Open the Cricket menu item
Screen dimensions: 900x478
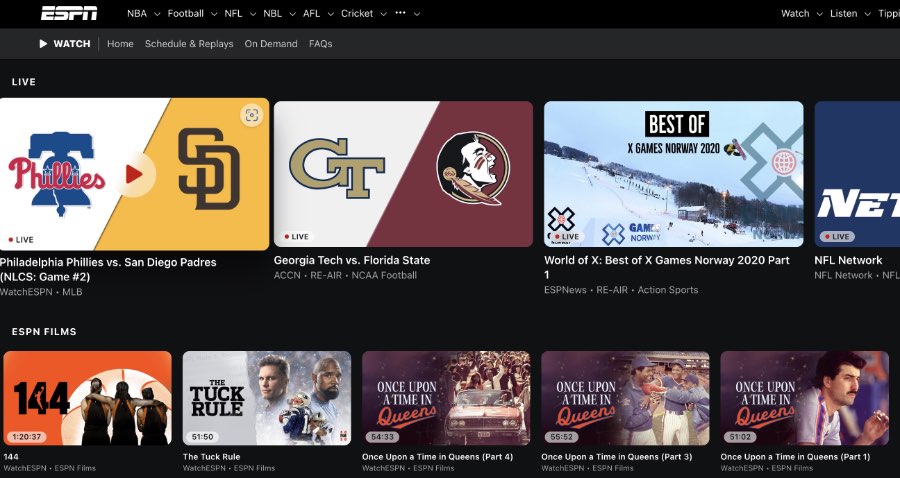click(357, 13)
